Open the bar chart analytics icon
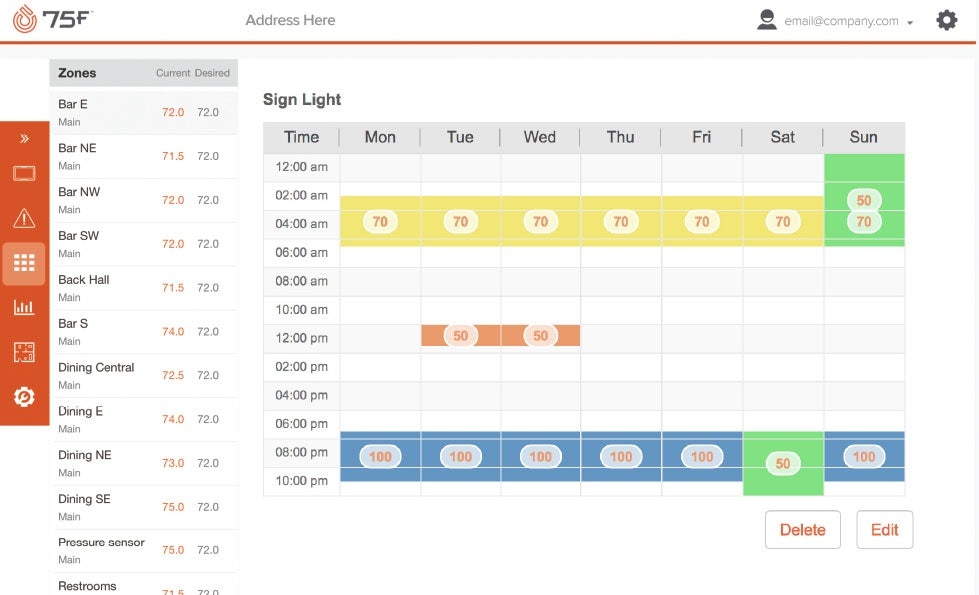The image size is (979, 595). point(24,308)
